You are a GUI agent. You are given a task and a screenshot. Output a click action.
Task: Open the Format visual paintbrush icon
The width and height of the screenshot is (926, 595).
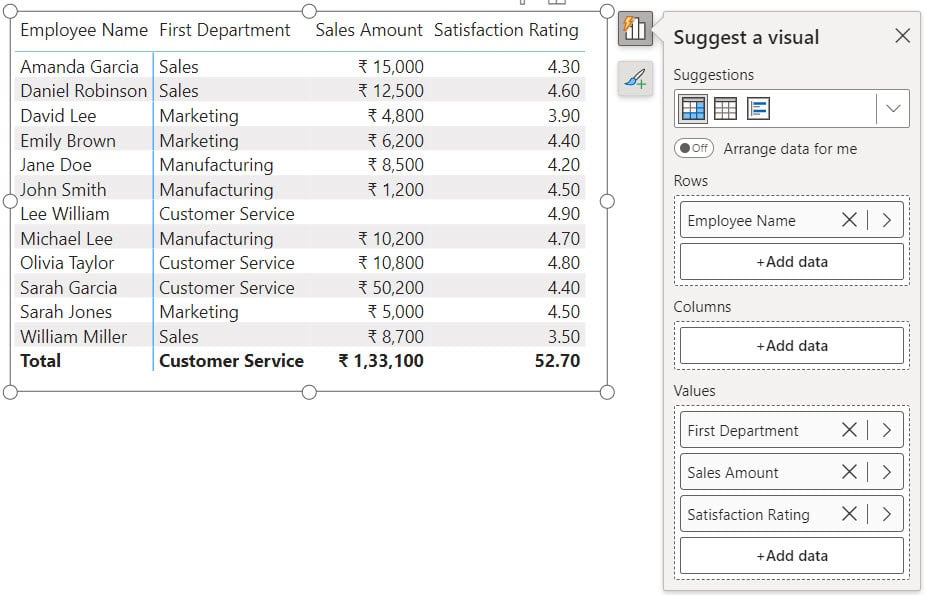pyautogui.click(x=635, y=79)
